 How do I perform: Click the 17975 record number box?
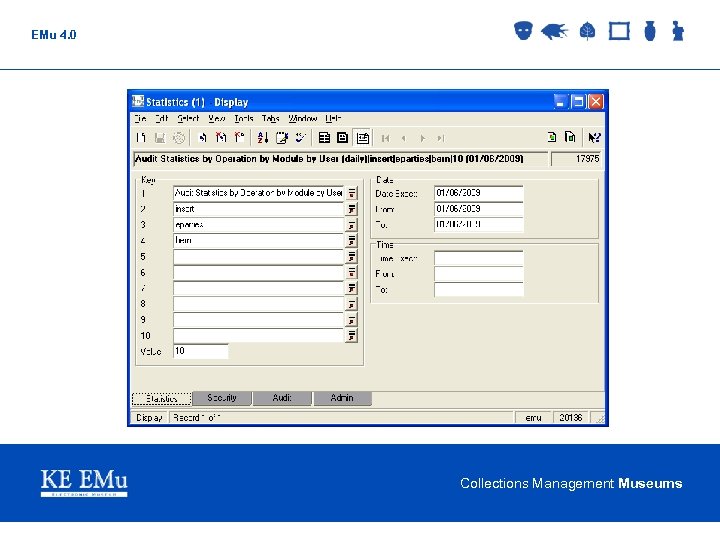576,159
